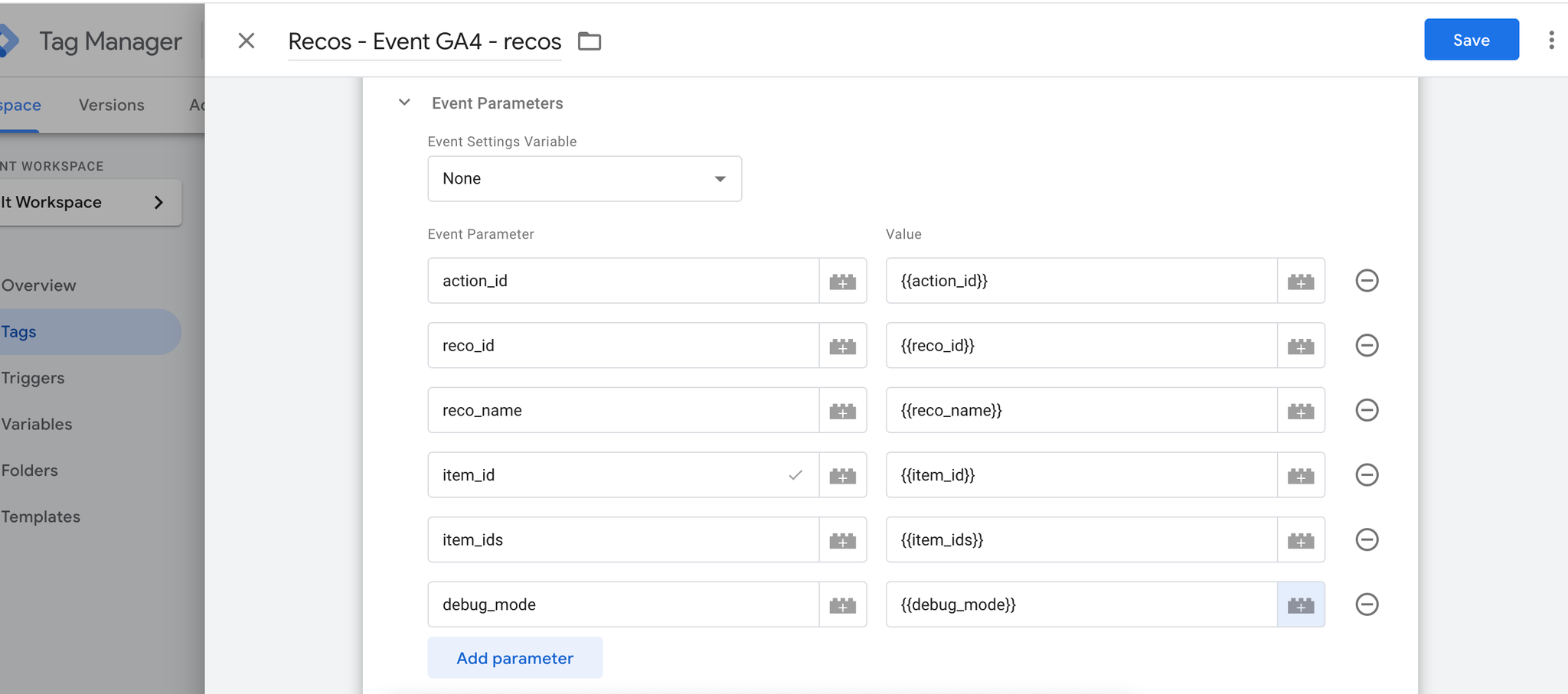Open Templates in the sidebar

tap(41, 516)
